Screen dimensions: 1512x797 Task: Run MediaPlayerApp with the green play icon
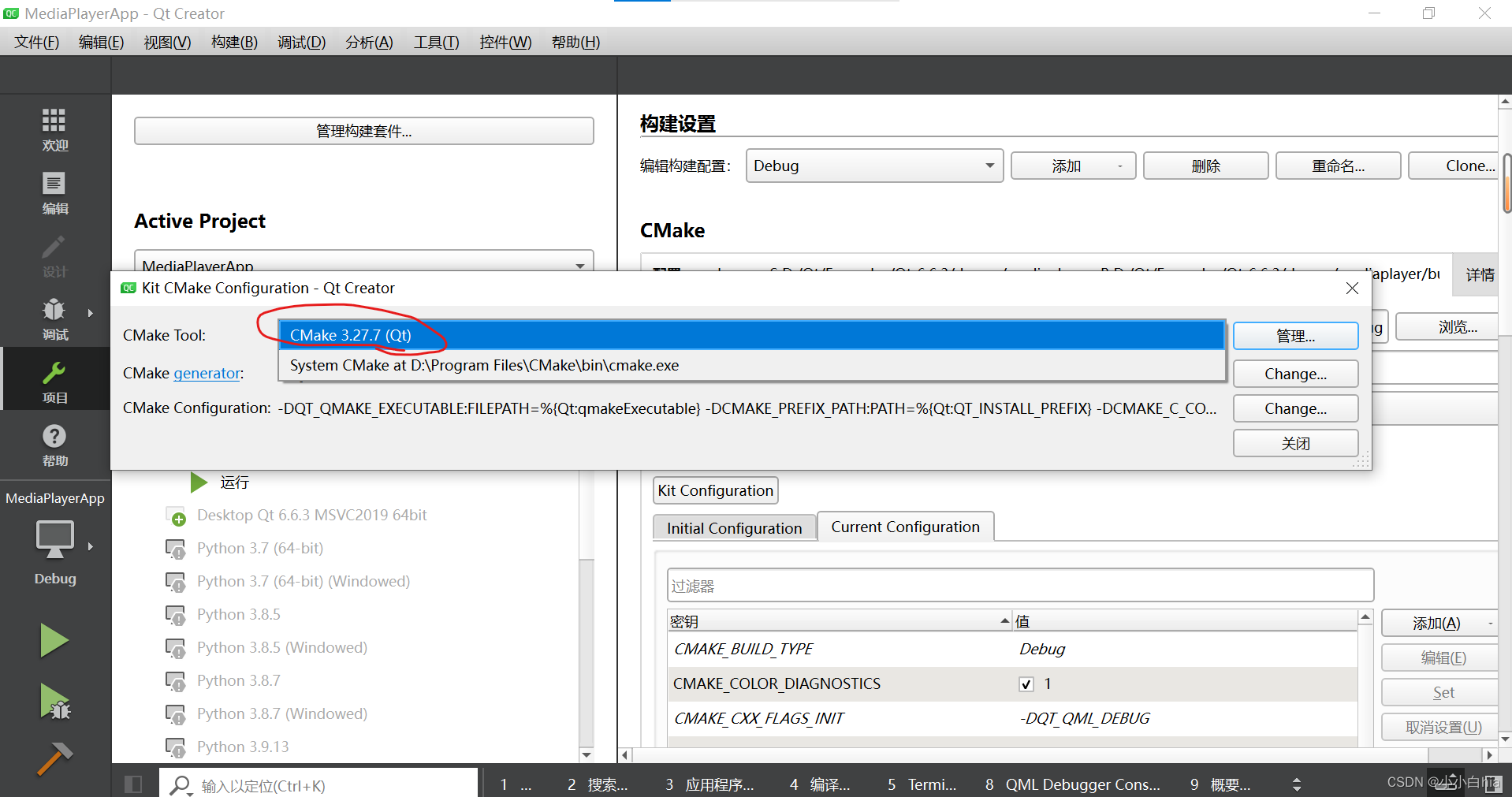click(x=54, y=640)
